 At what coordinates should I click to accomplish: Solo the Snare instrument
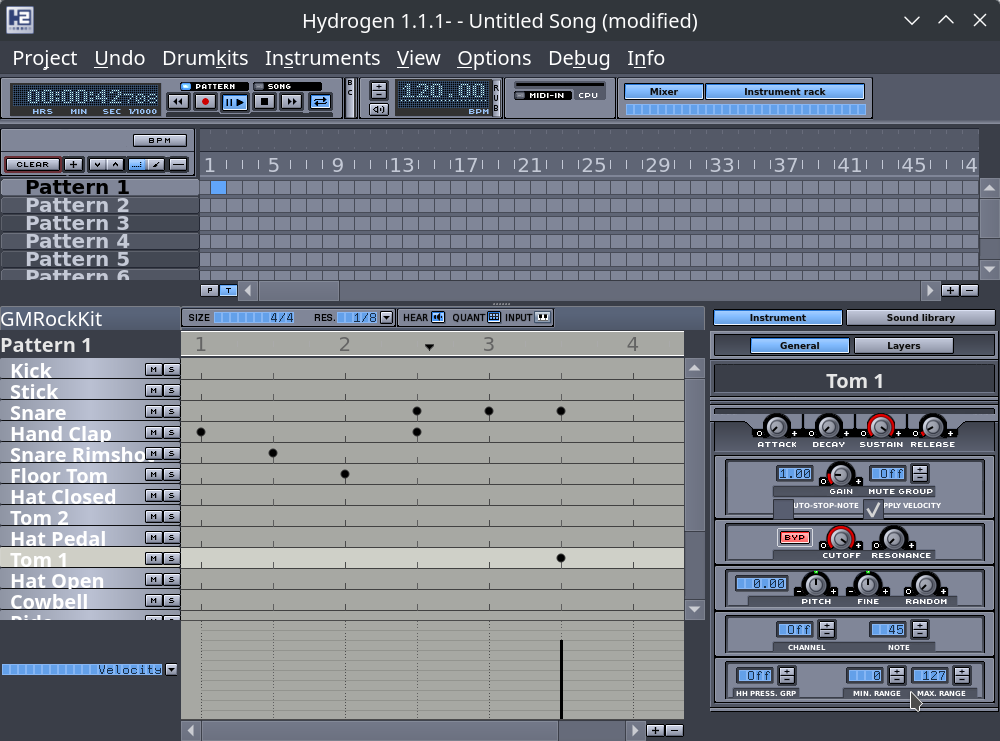[x=170, y=411]
